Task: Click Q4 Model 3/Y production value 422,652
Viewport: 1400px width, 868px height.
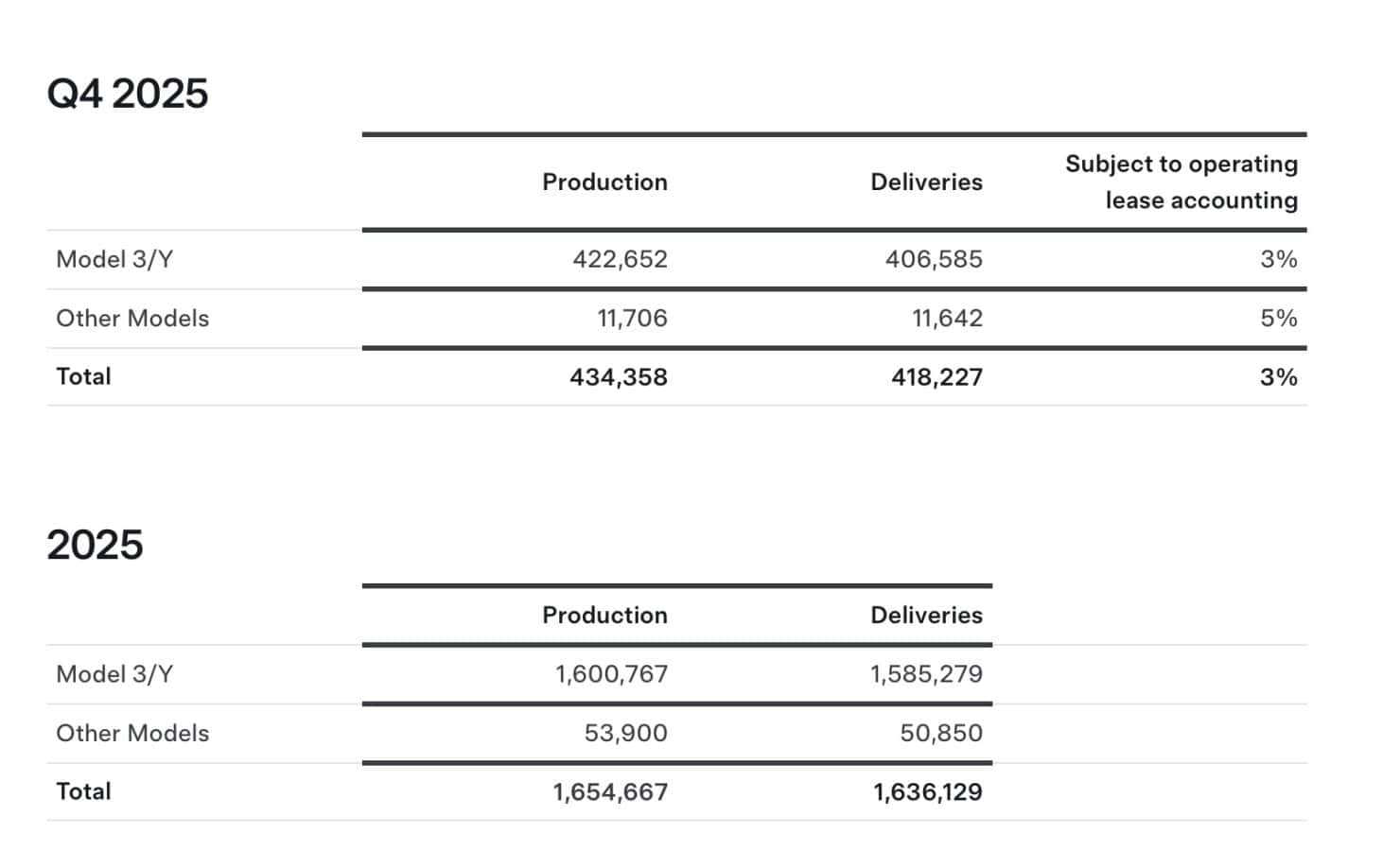Action: pos(620,259)
